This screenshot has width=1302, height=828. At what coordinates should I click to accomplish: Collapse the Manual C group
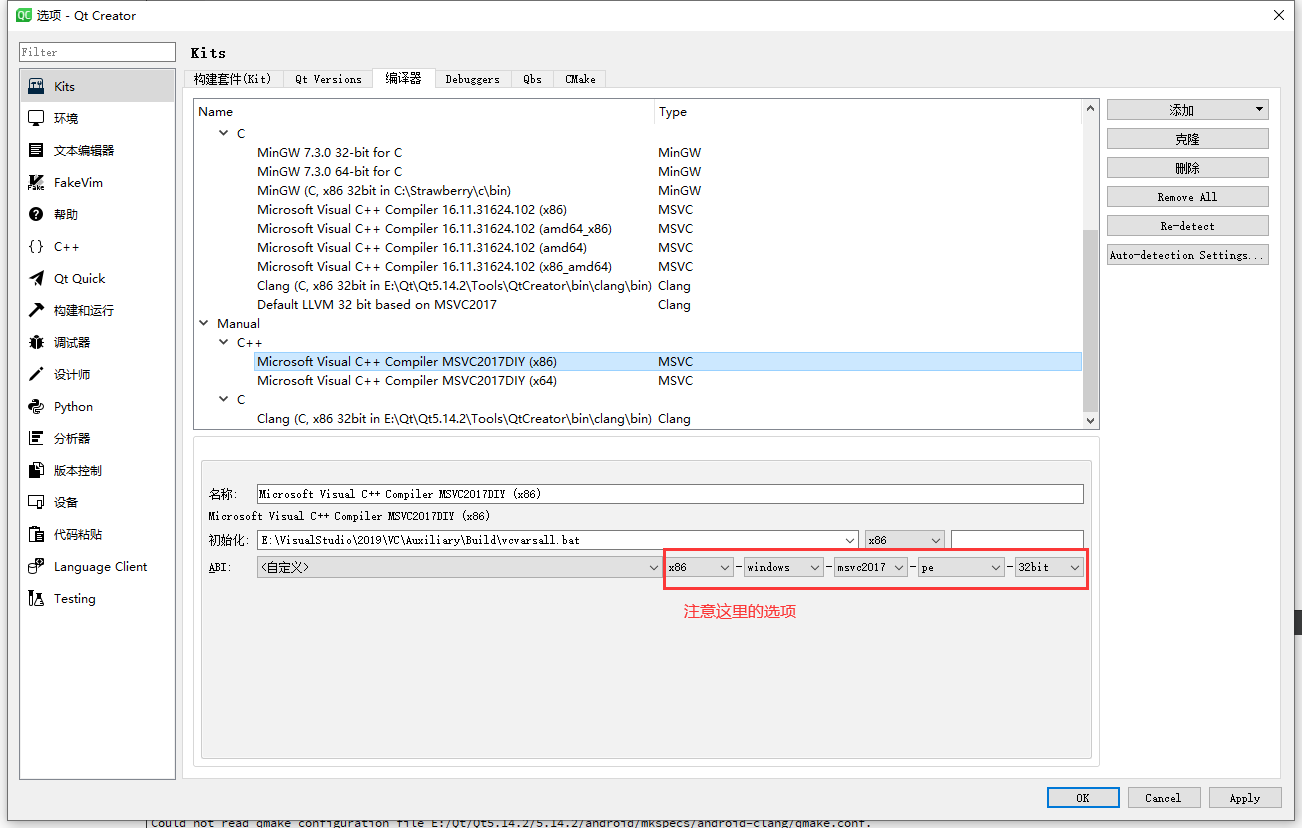pyautogui.click(x=224, y=399)
